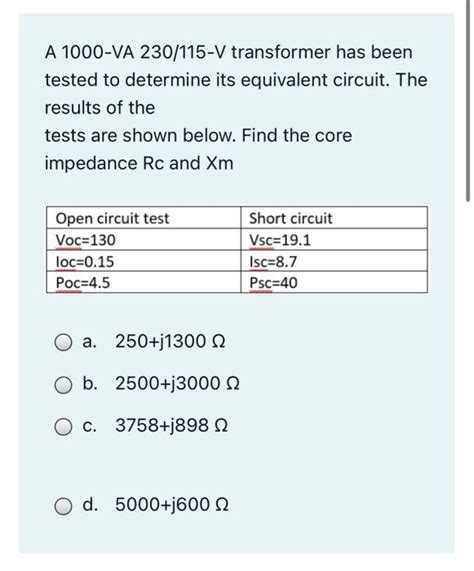Viewport: 474px width, 571px height.
Task: Click the Open circuit test header cell
Action: 143,218
